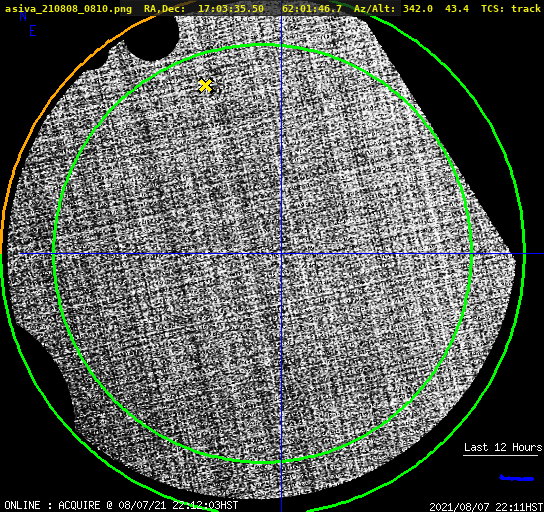Click the top of the inner green circle
The height and width of the screenshot is (512, 544).
pos(264,44)
